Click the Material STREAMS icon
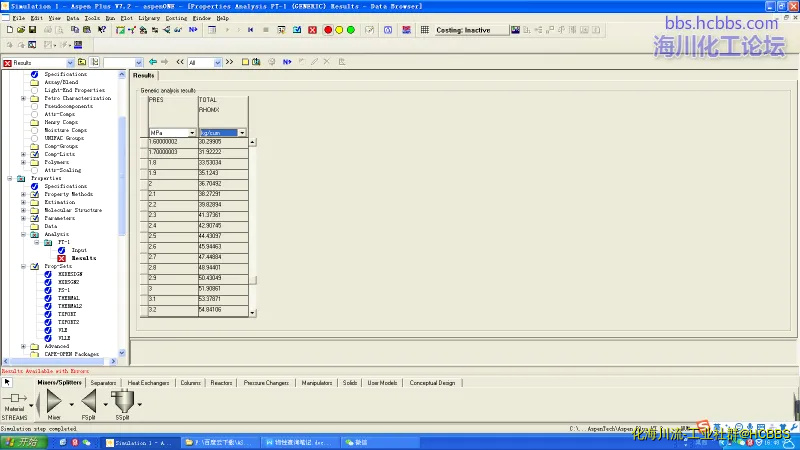 tap(14, 398)
